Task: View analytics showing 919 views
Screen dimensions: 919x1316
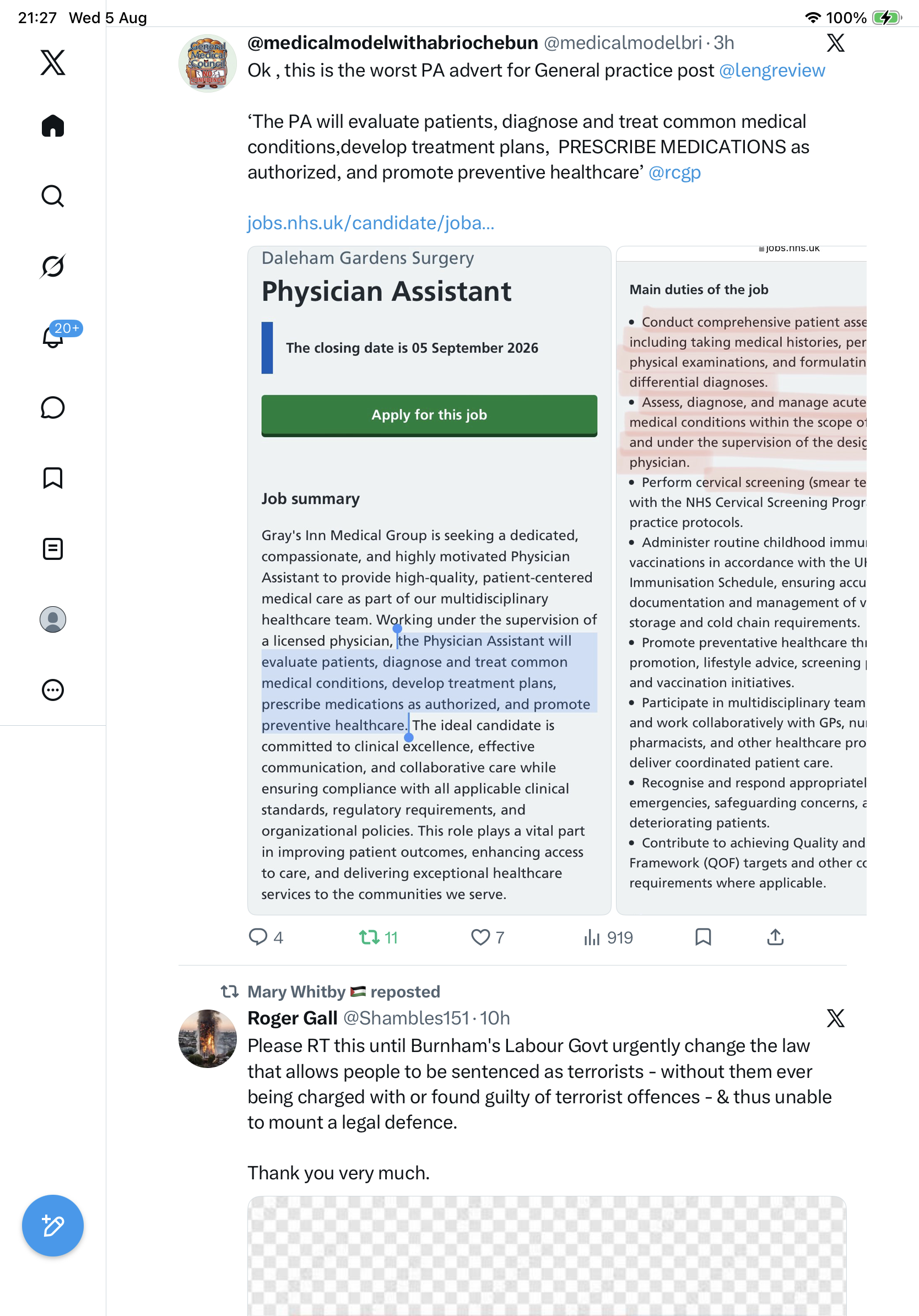Action: [x=608, y=937]
